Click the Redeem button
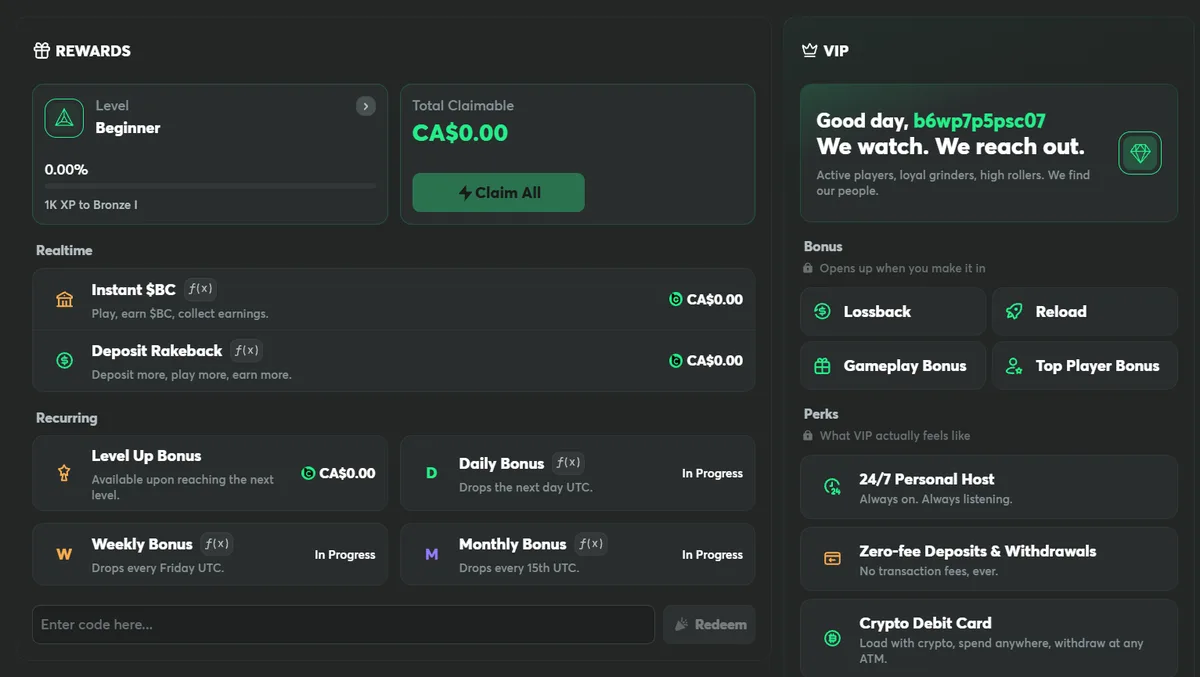The image size is (1200, 677). click(x=709, y=624)
